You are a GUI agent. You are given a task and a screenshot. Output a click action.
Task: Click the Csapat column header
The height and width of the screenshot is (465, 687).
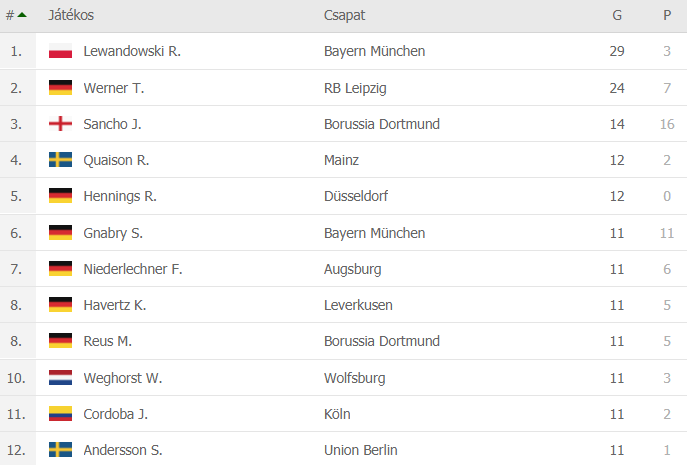point(344,15)
